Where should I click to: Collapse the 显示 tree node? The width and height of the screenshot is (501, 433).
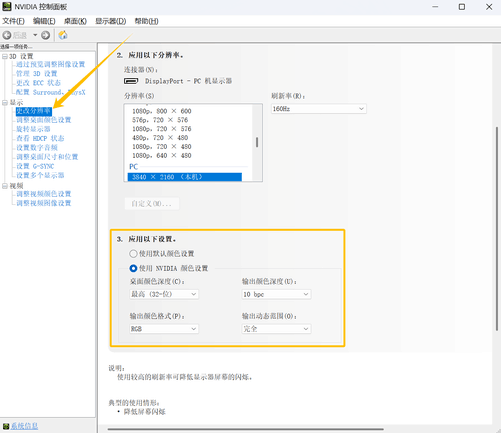click(x=5, y=103)
